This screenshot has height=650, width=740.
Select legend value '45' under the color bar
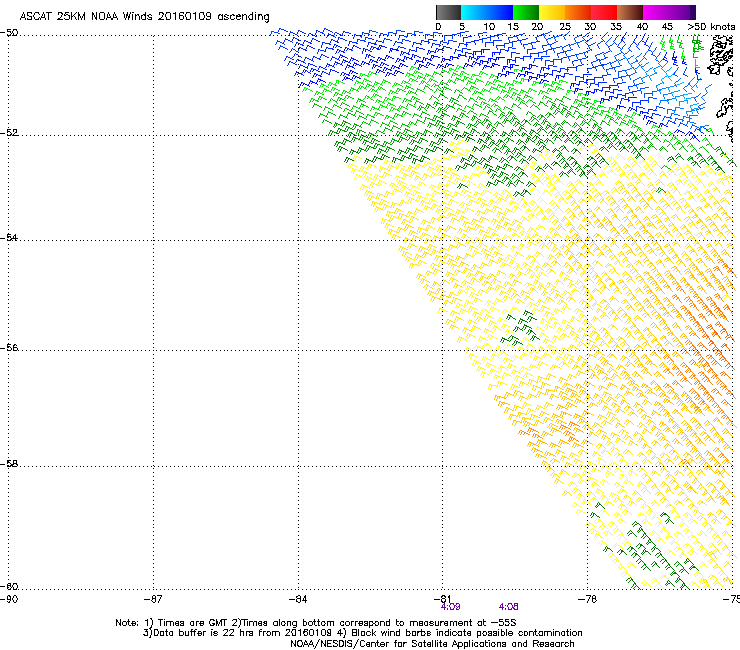tap(667, 27)
